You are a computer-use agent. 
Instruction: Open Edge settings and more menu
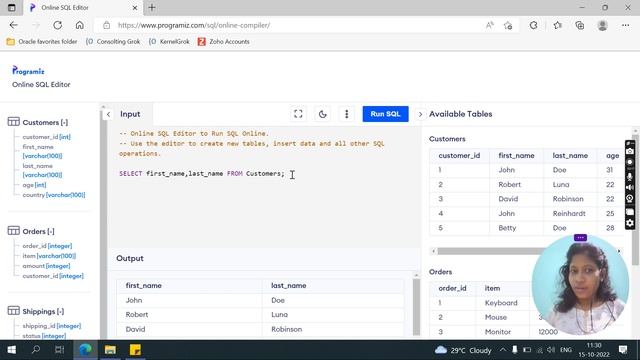point(625,25)
